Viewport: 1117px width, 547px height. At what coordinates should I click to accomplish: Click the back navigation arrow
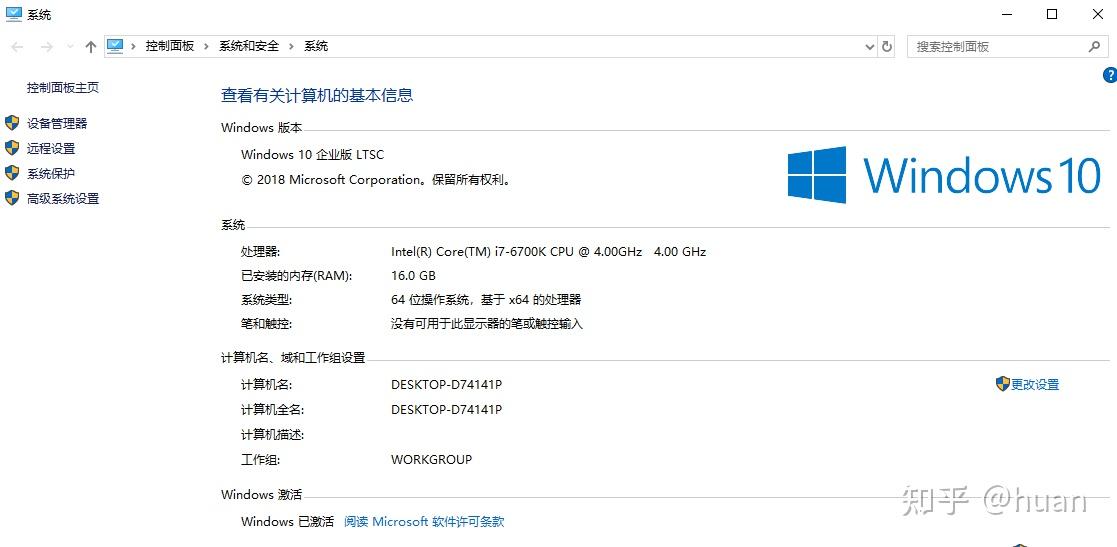click(18, 47)
